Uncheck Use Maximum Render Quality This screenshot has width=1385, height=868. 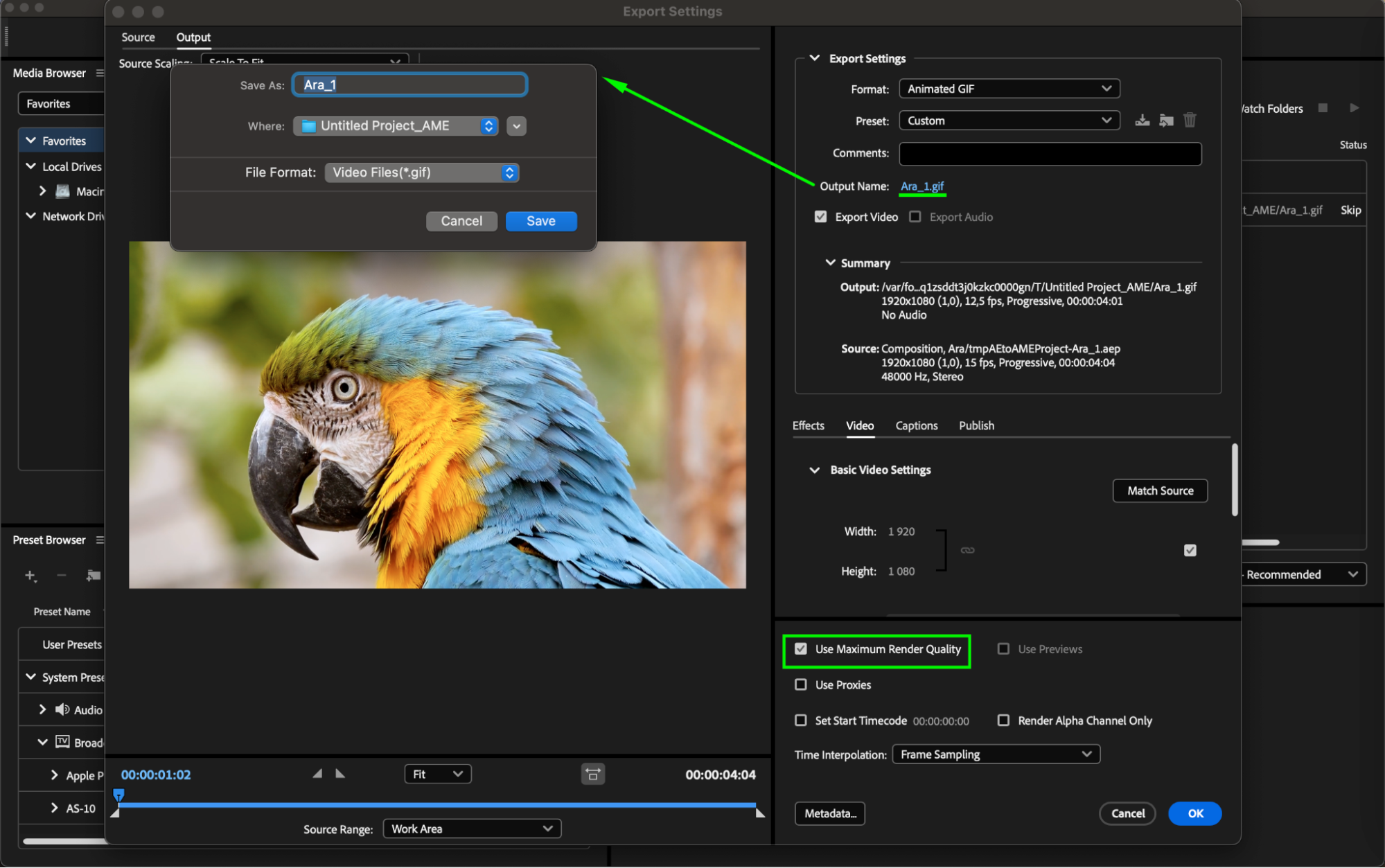(x=801, y=649)
